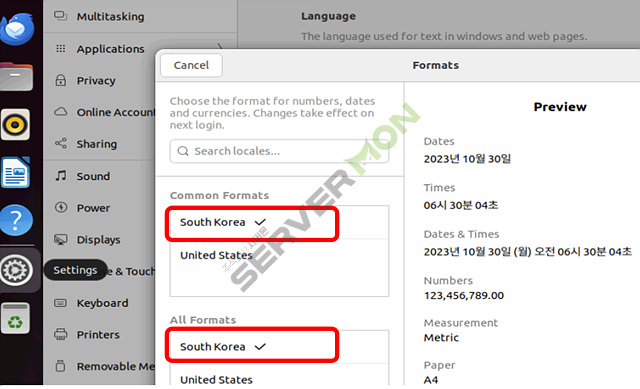Select United States under Common Formats
Viewport: 640px width, 389px height.
click(x=279, y=256)
